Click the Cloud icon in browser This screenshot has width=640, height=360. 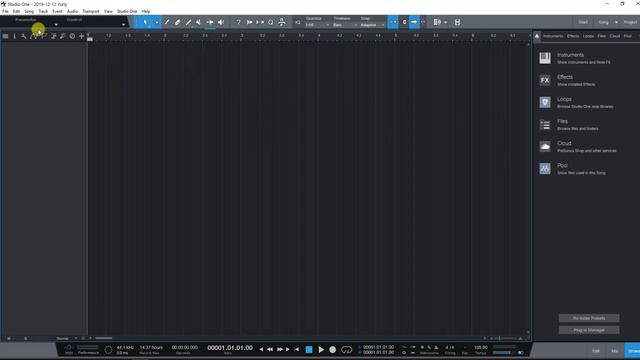tap(545, 146)
